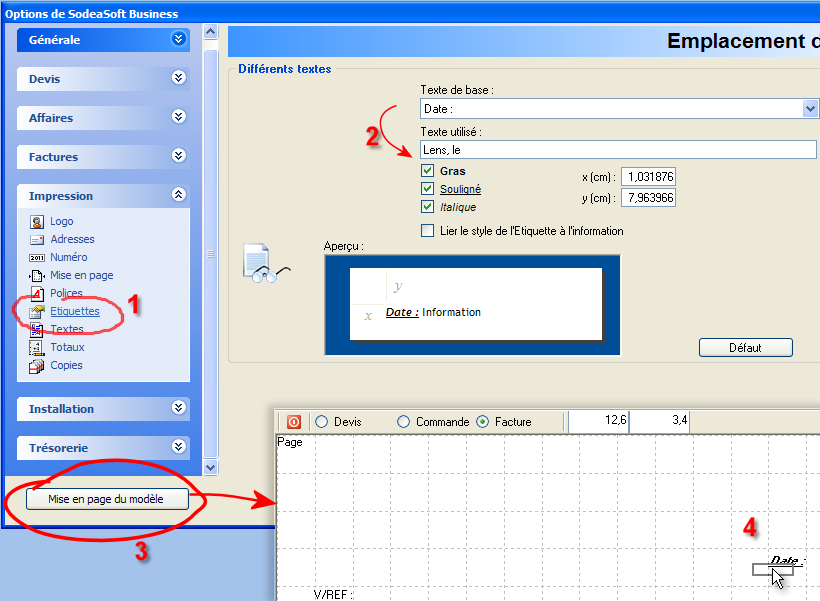Select the Etiquettes link
The width and height of the screenshot is (820, 601).
tap(75, 311)
